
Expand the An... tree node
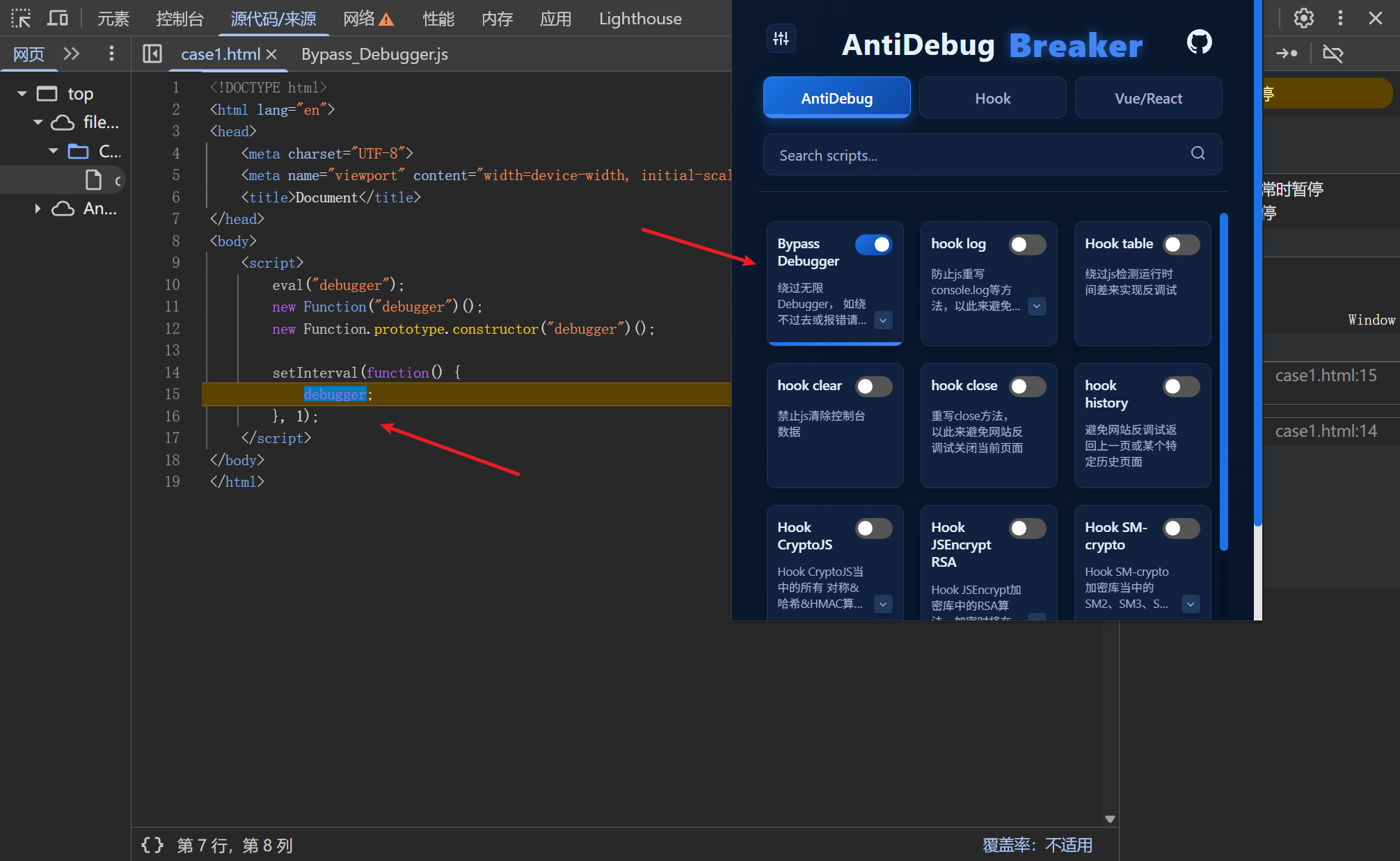(x=38, y=209)
